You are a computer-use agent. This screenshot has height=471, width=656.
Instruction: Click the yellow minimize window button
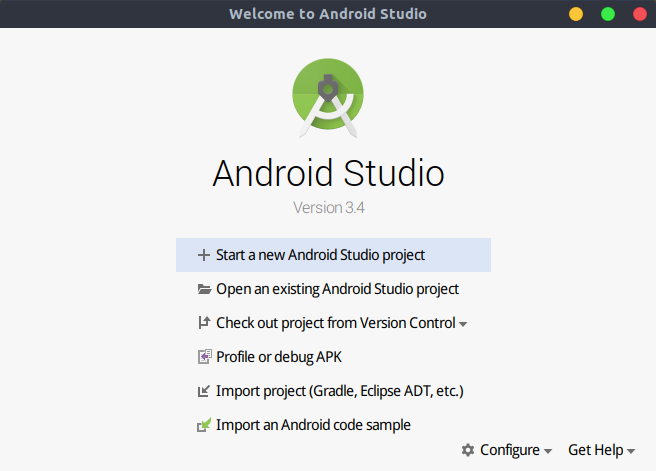[x=576, y=14]
